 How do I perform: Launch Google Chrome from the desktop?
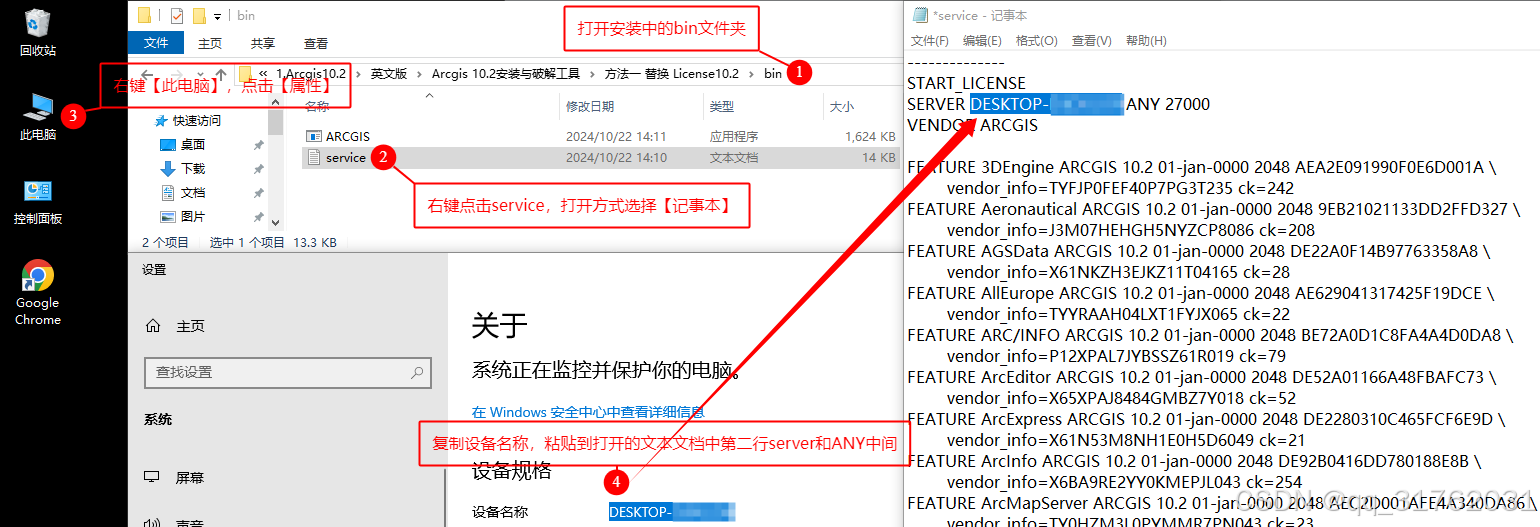38,292
